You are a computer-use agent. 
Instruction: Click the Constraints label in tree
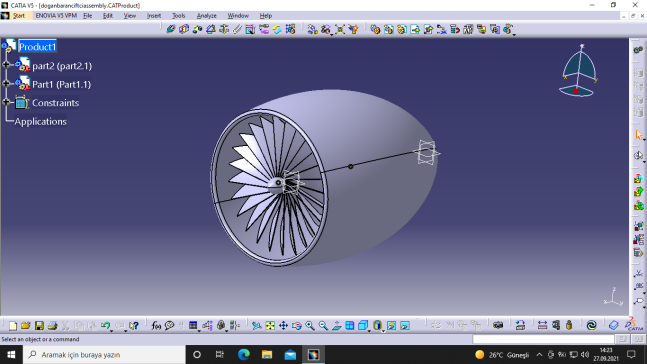point(55,103)
